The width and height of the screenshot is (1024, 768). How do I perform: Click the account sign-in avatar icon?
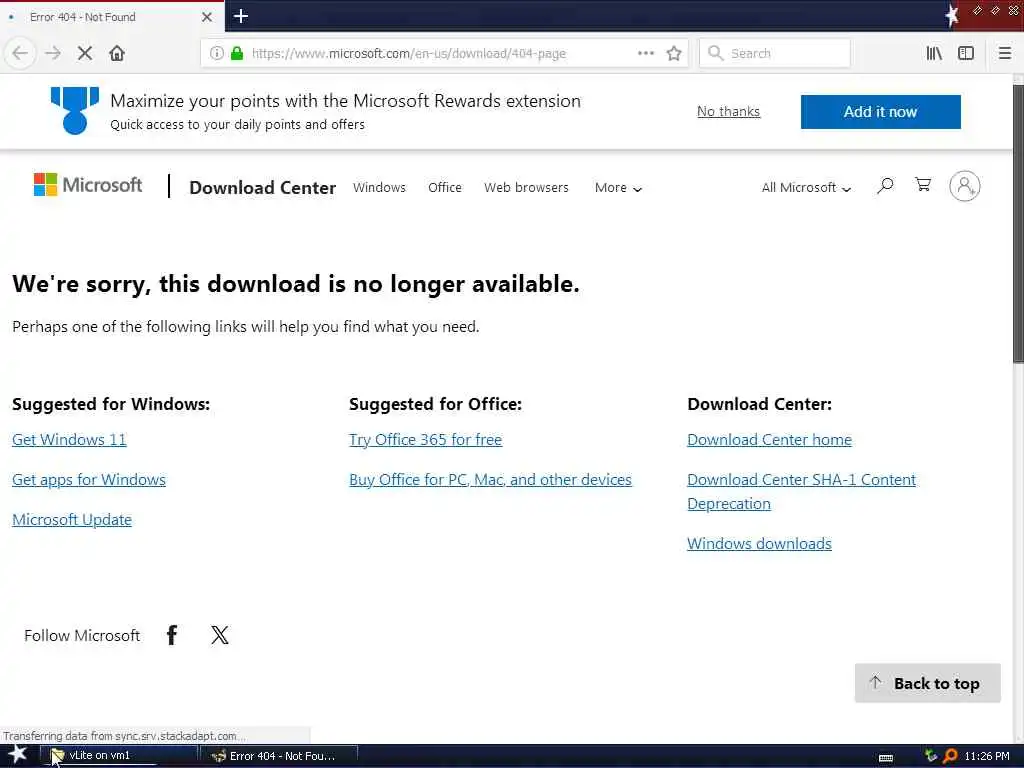coord(965,186)
